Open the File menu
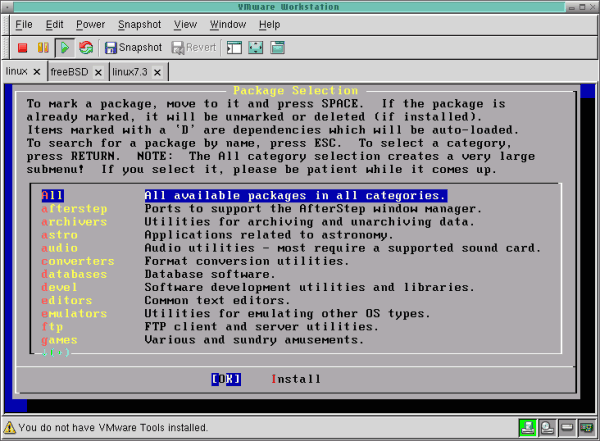Image resolution: width=600 pixels, height=441 pixels. click(24, 24)
